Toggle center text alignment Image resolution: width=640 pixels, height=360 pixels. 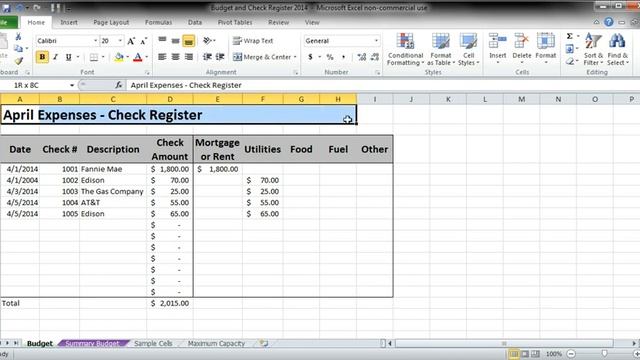[x=176, y=57]
